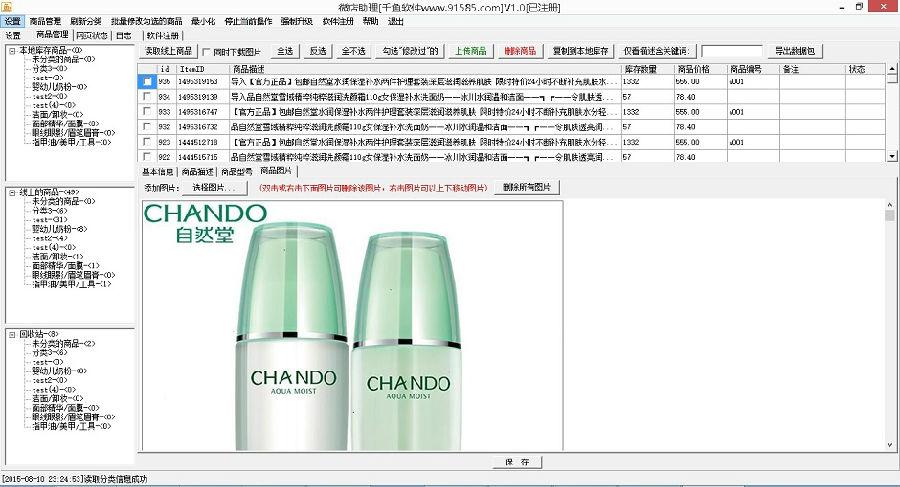Collapse the 本地库存商品 tree node
The height and width of the screenshot is (487, 900).
[x=11, y=50]
